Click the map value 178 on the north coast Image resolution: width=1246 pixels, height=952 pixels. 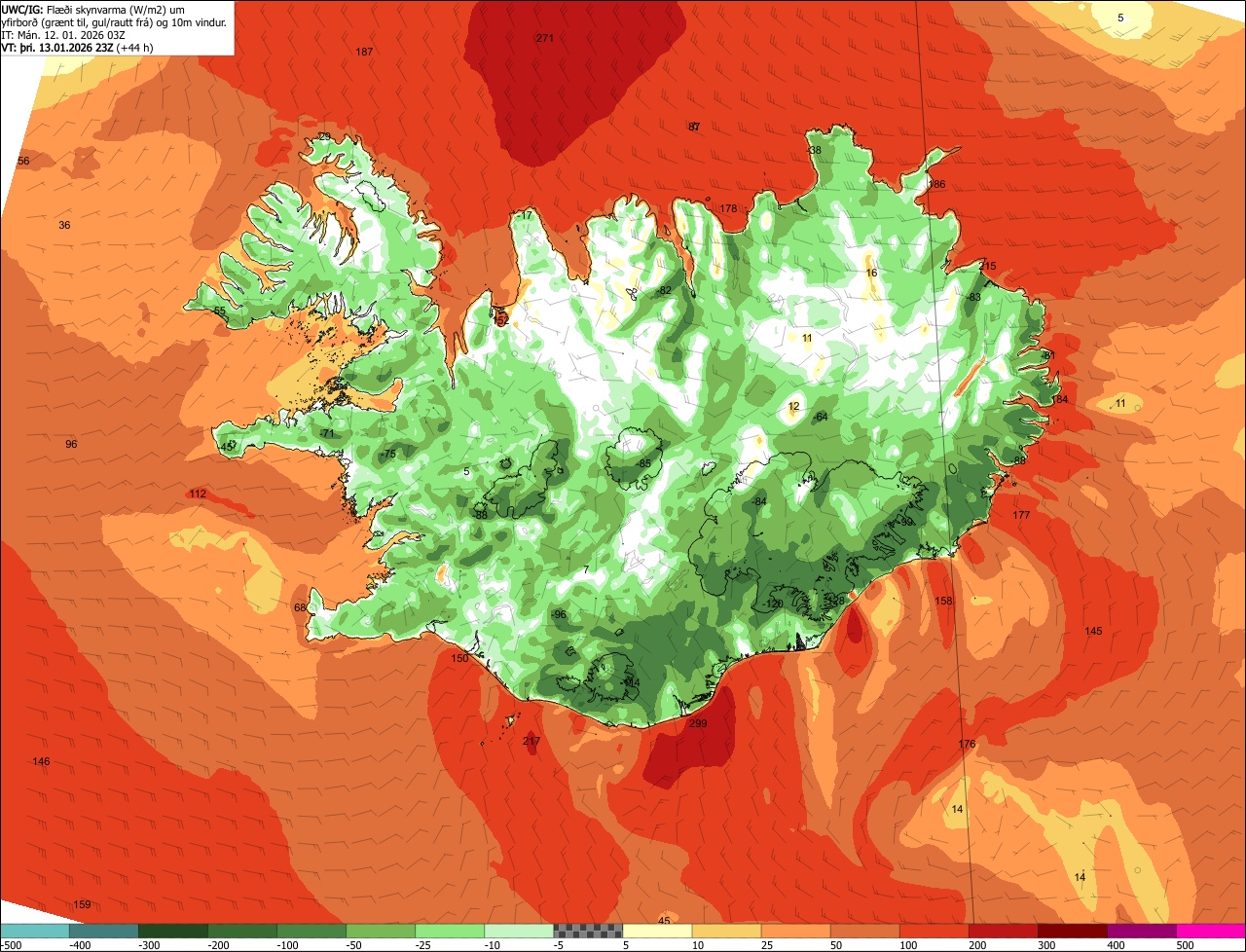728,209
